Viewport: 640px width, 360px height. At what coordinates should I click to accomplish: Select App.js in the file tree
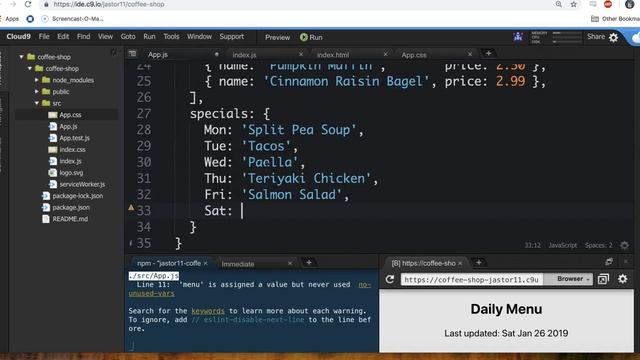tap(68, 127)
